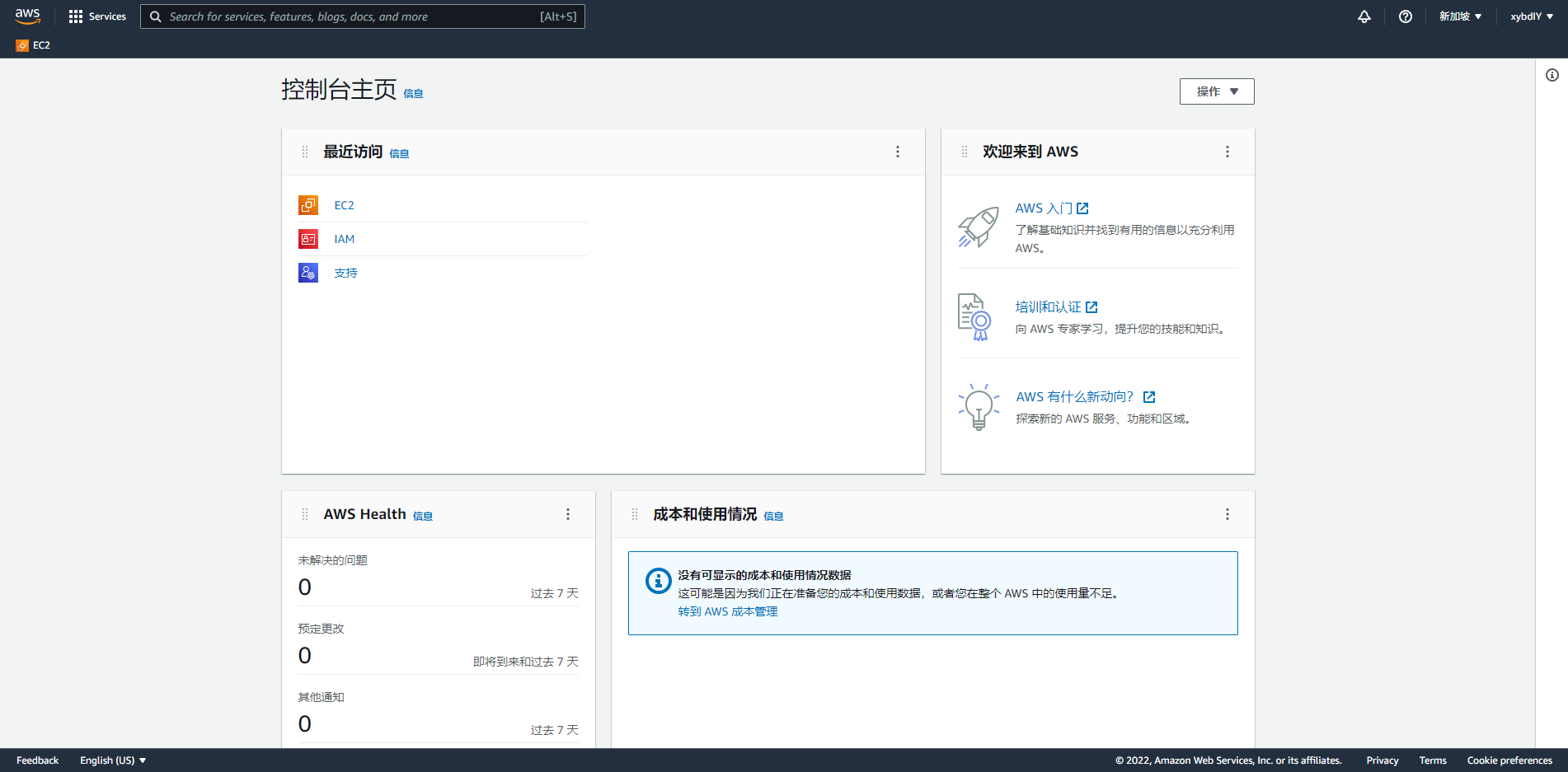Toggle the info side panel icon
This screenshot has height=772, width=1568.
(1552, 75)
